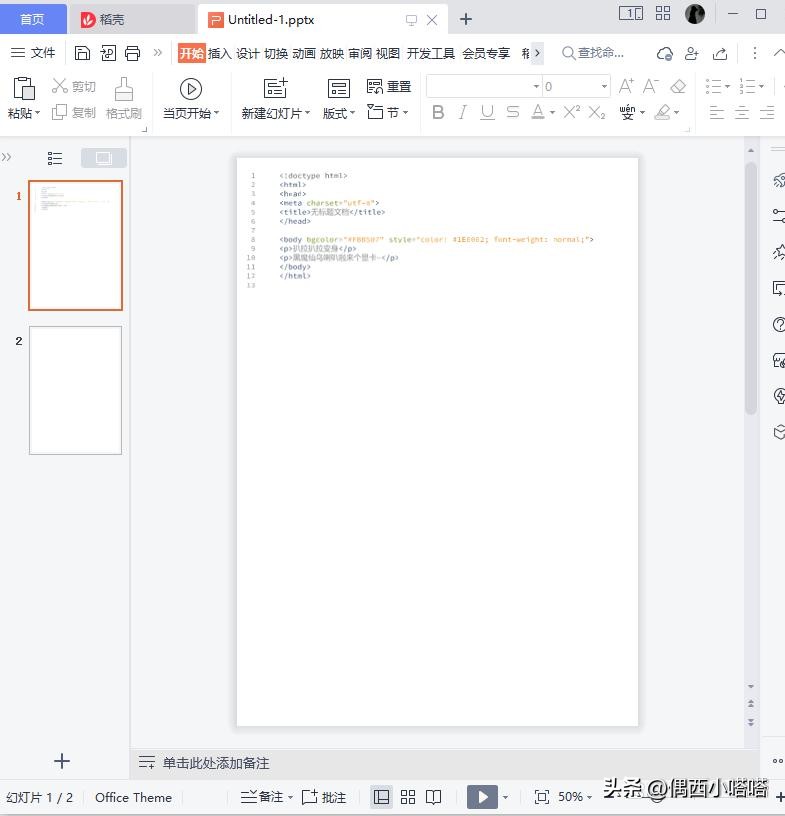Open the font name dropdown
The height and width of the screenshot is (816, 785).
coord(536,86)
